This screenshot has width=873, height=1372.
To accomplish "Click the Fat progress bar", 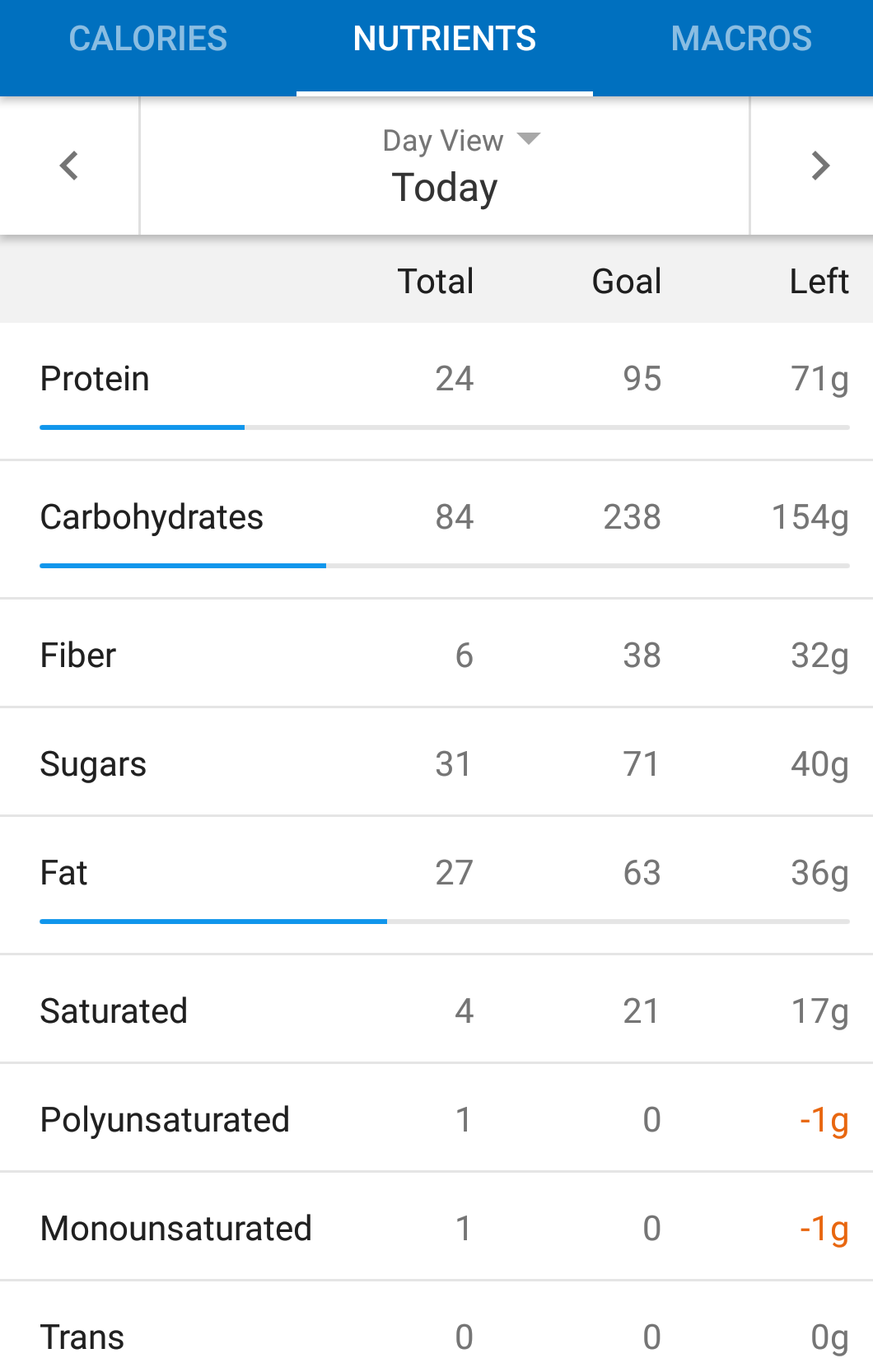I will [x=445, y=922].
